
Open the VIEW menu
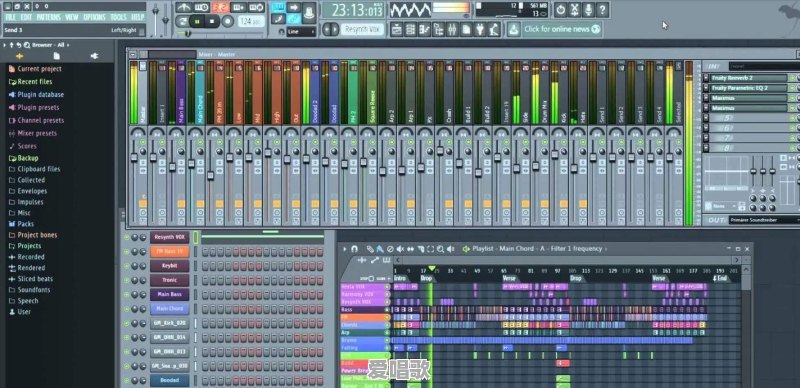pos(72,17)
